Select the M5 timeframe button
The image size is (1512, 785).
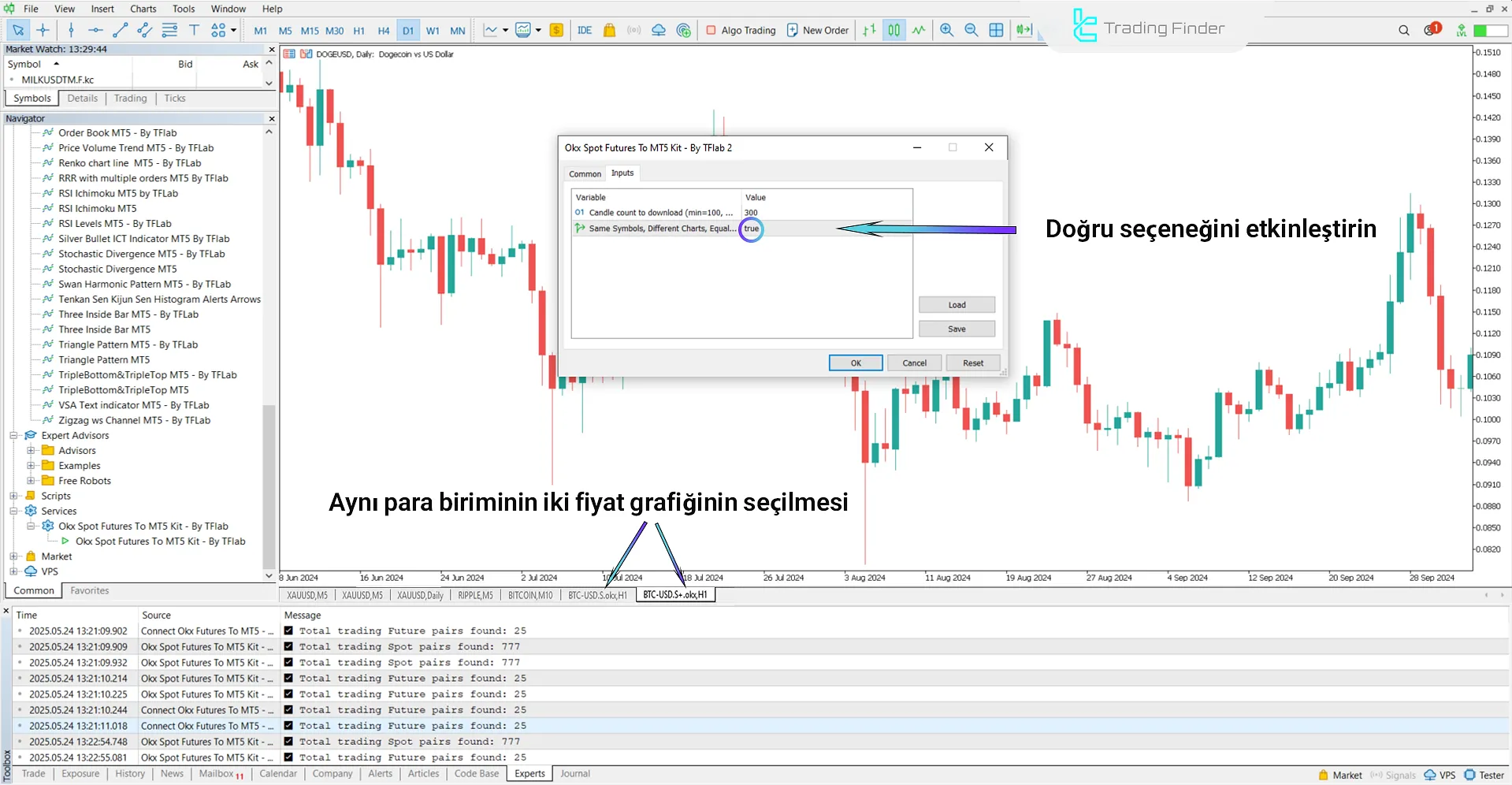pyautogui.click(x=285, y=30)
